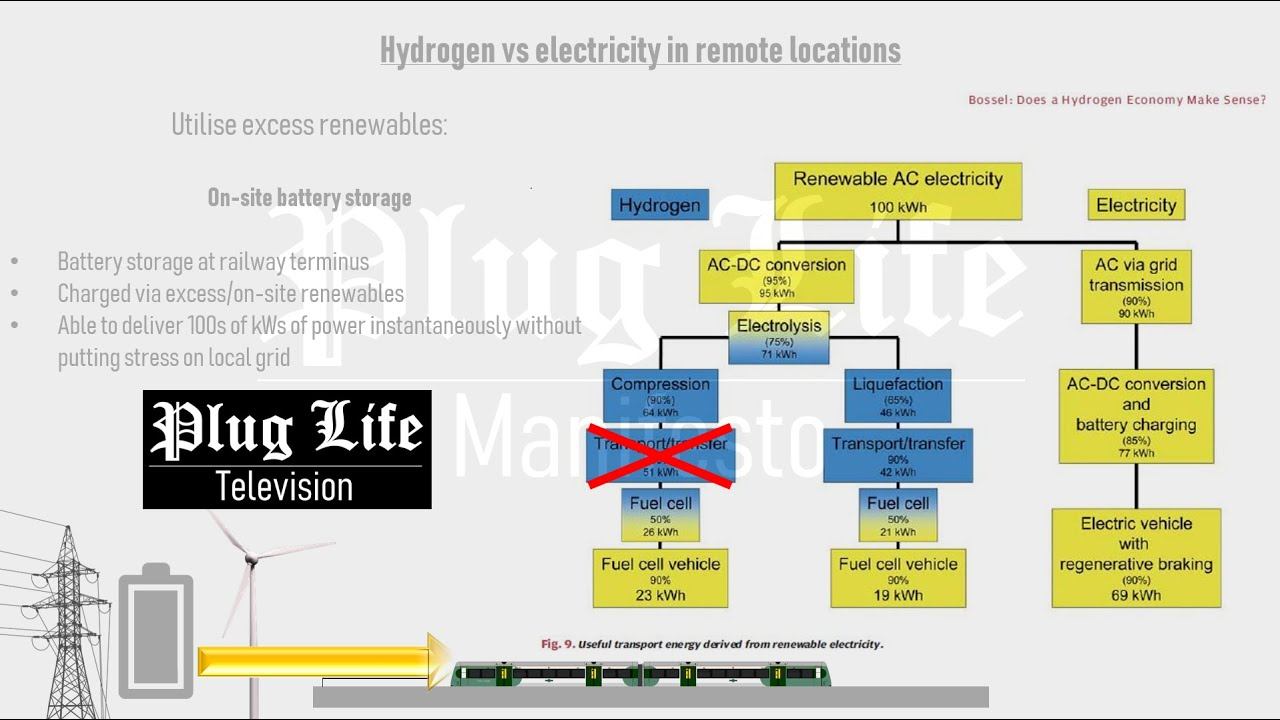Click the Electrolysis 75% box
The height and width of the screenshot is (720, 1280).
click(779, 338)
